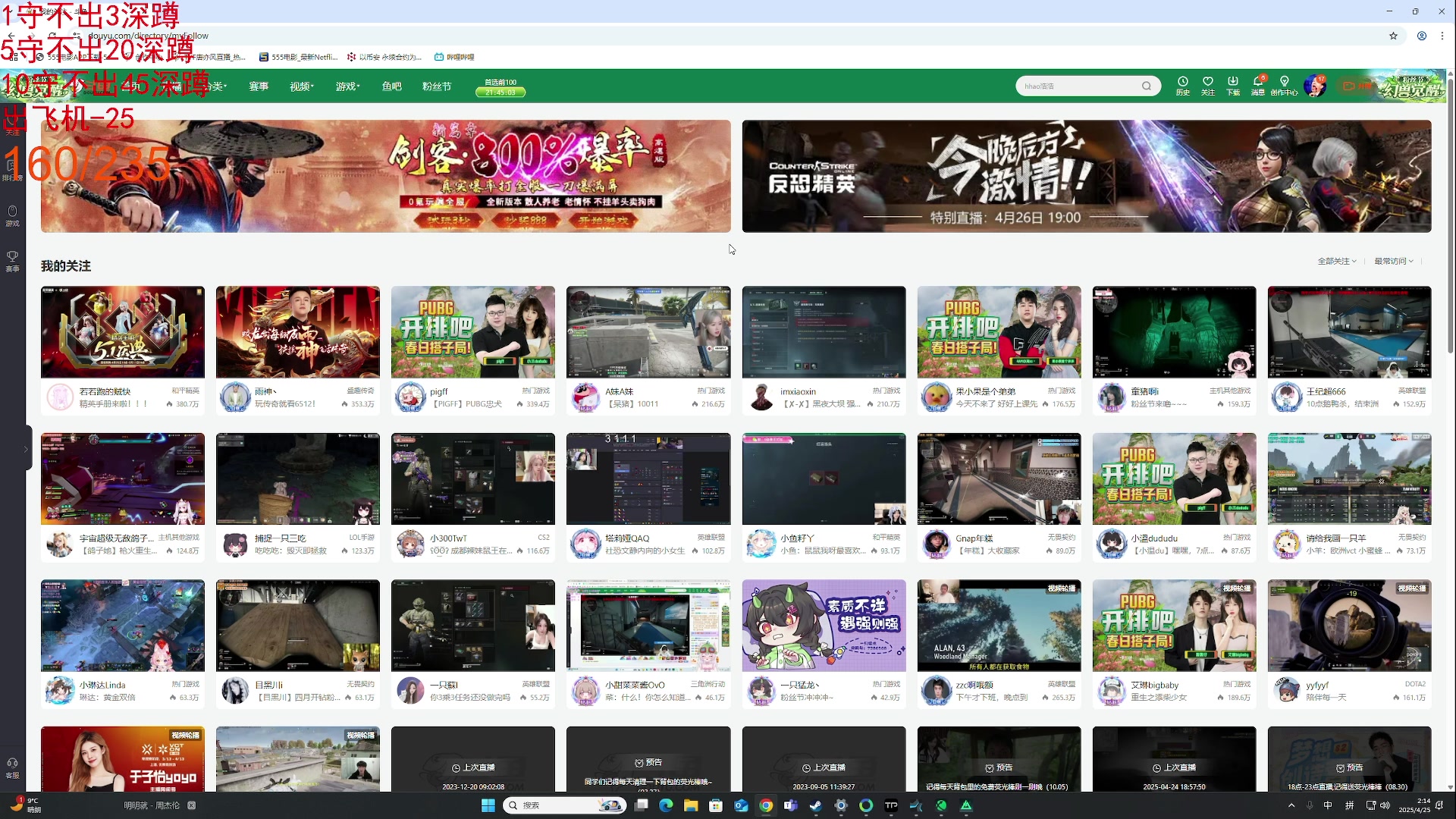Click 果小果是个弟弟 duck avatar
Screen dimensions: 1456x819
(936, 397)
